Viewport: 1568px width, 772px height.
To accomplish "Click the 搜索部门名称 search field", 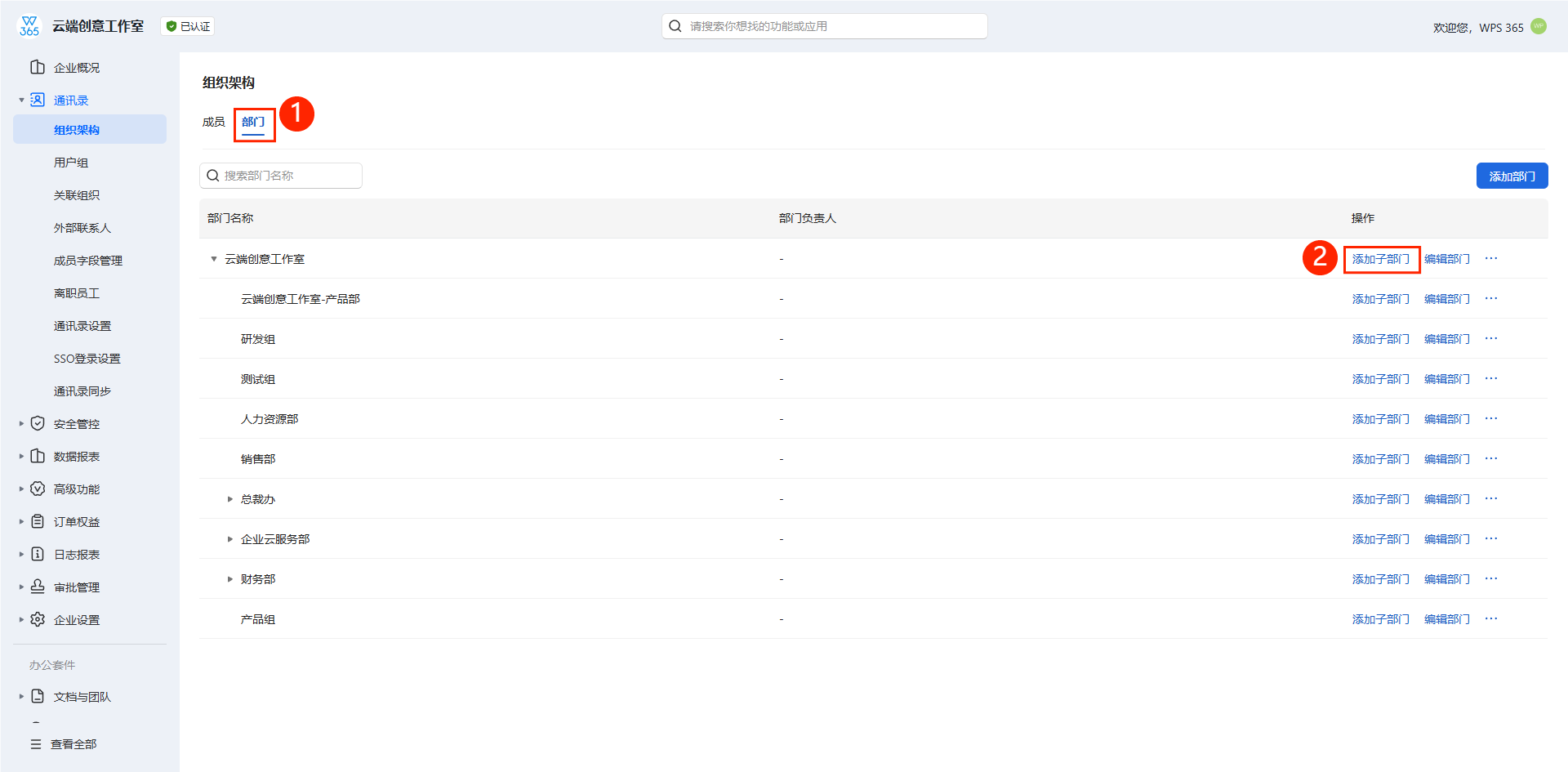I will click(281, 176).
